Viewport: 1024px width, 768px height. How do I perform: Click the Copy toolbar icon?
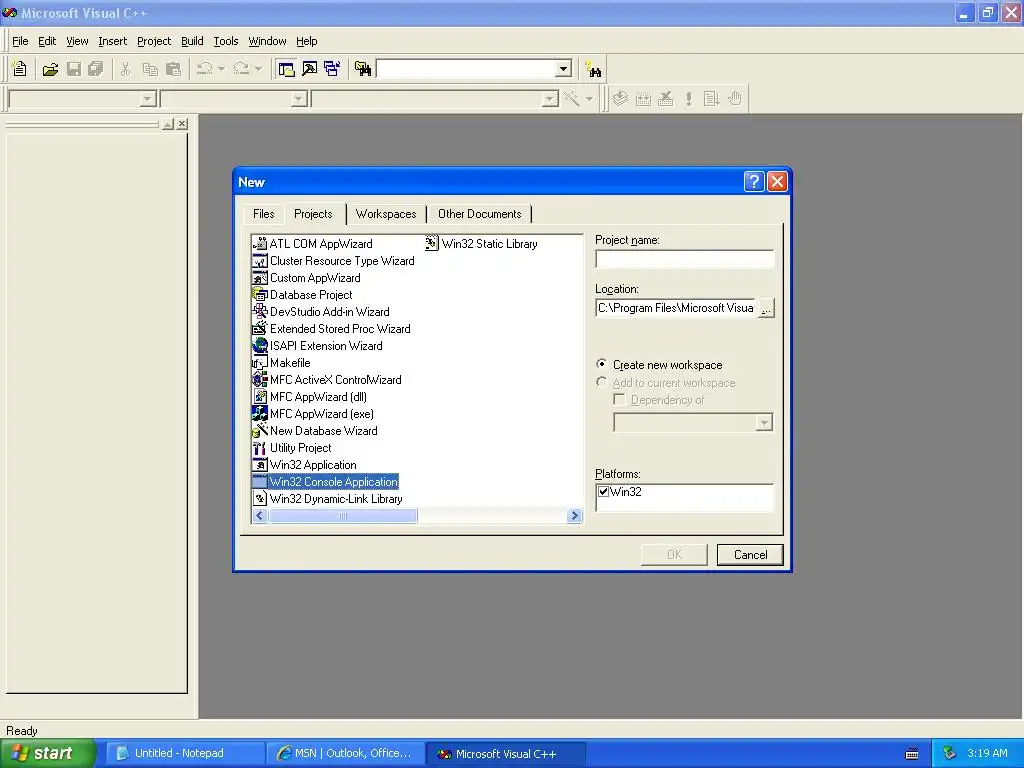[x=150, y=69]
